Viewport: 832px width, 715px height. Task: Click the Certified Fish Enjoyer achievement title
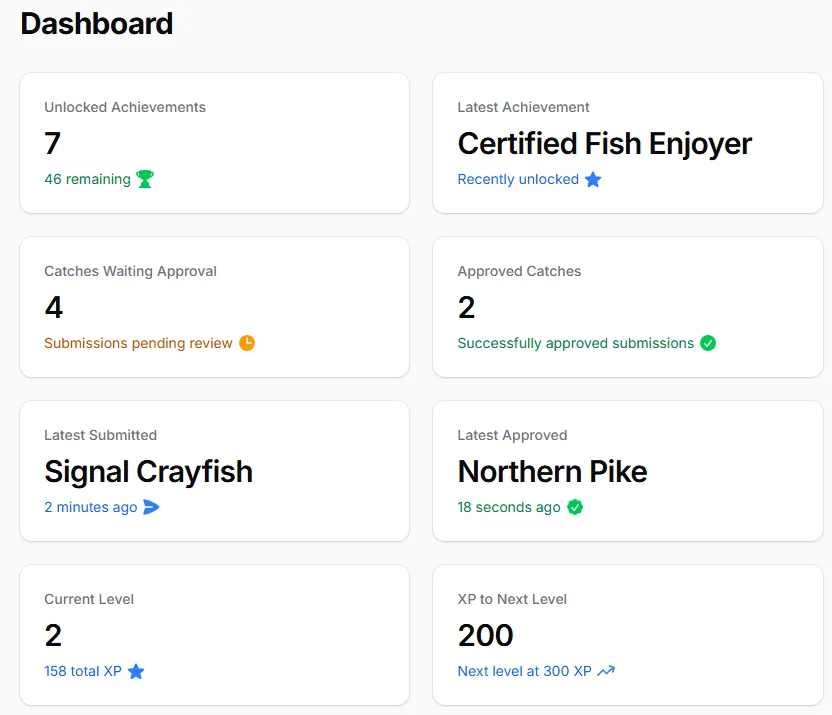[604, 143]
